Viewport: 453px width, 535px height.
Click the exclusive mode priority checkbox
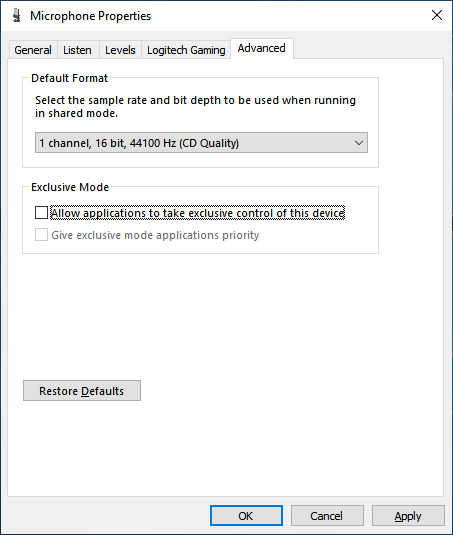coord(41,235)
